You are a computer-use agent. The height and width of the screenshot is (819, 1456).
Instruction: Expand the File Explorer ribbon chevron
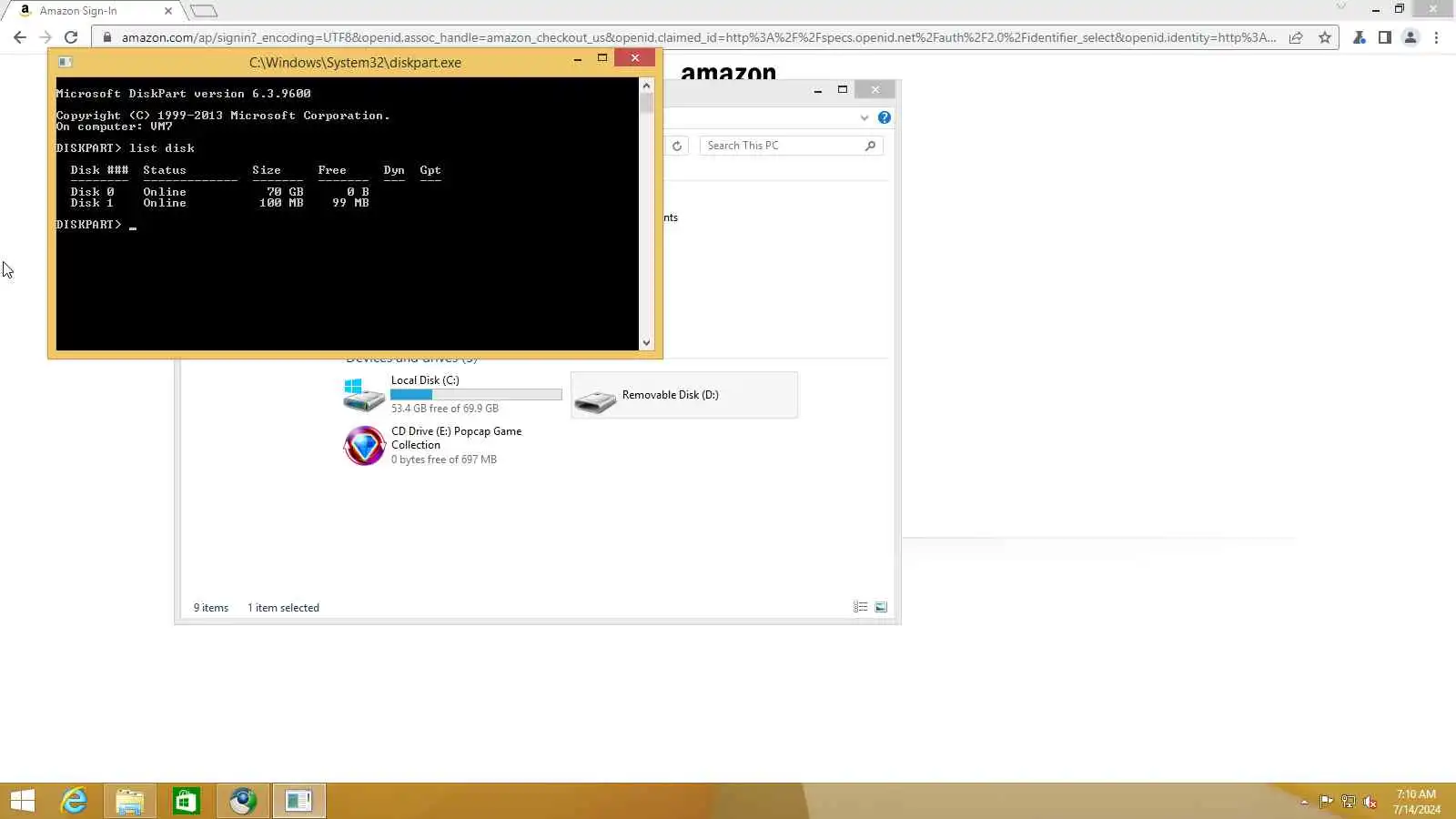864,117
